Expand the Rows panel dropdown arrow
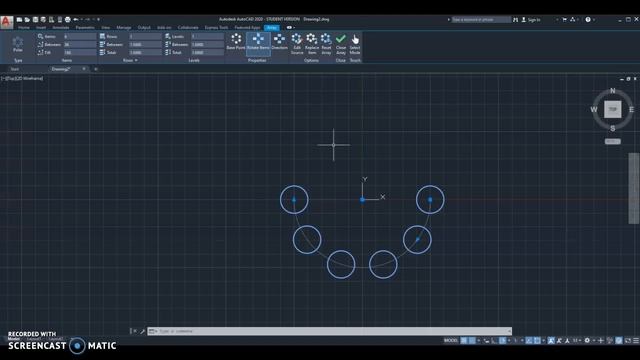The image size is (640, 360). tap(136, 60)
